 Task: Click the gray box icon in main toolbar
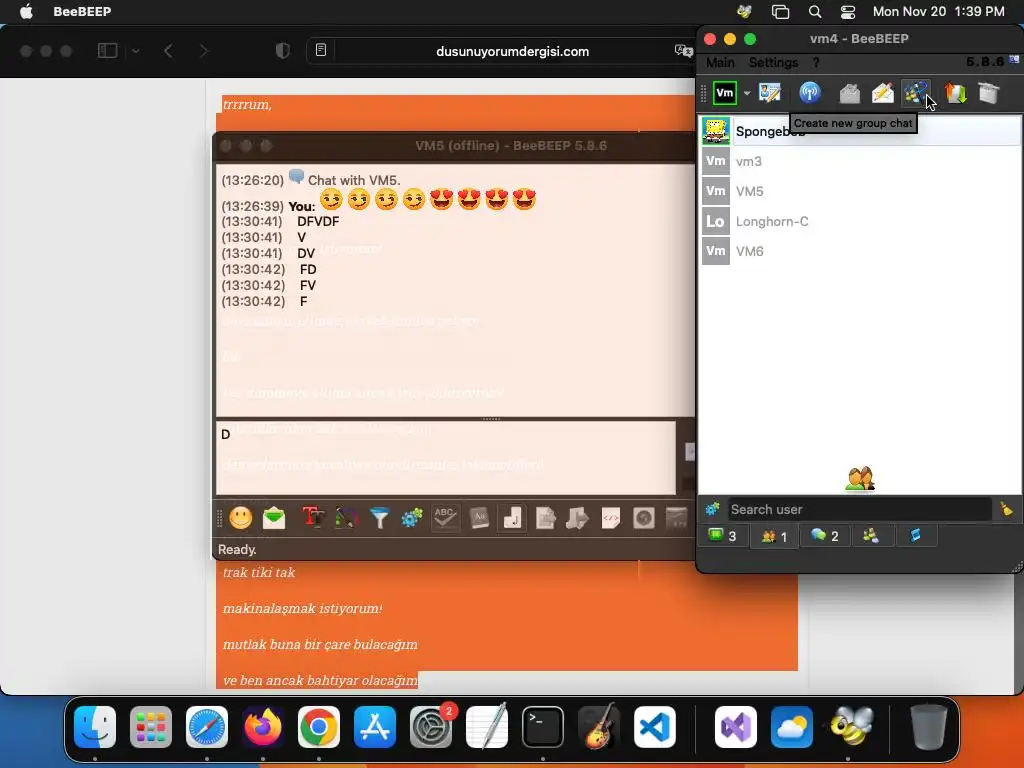click(989, 93)
